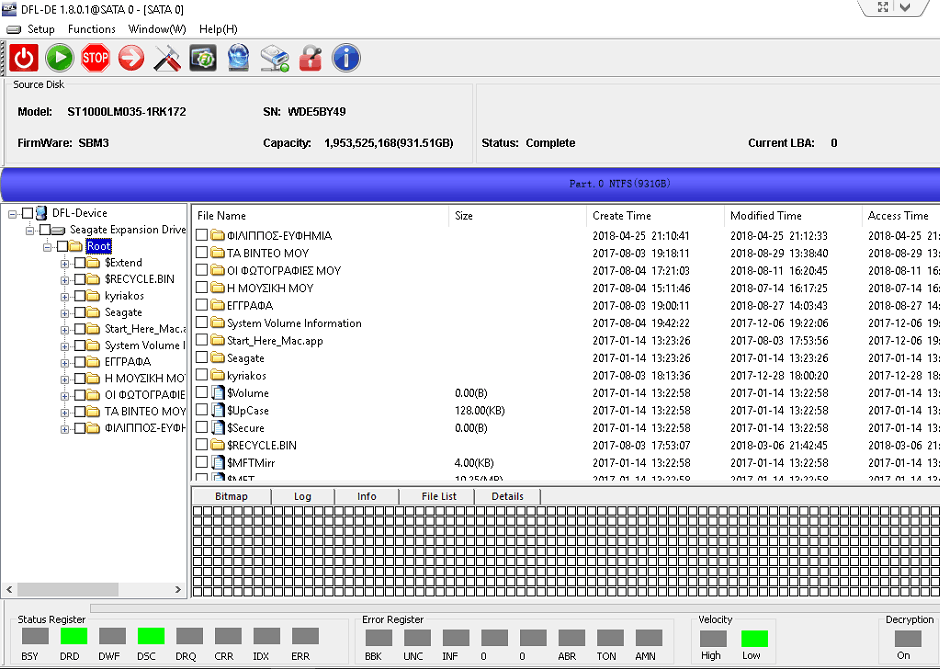The height and width of the screenshot is (669, 940).
Task: Expand the kyriakos tree node
Action: [65, 296]
